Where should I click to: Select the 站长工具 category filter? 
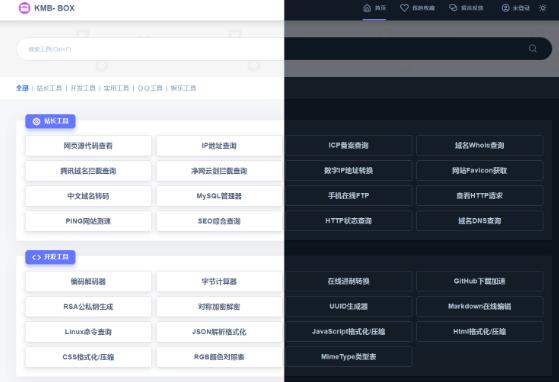click(x=49, y=88)
